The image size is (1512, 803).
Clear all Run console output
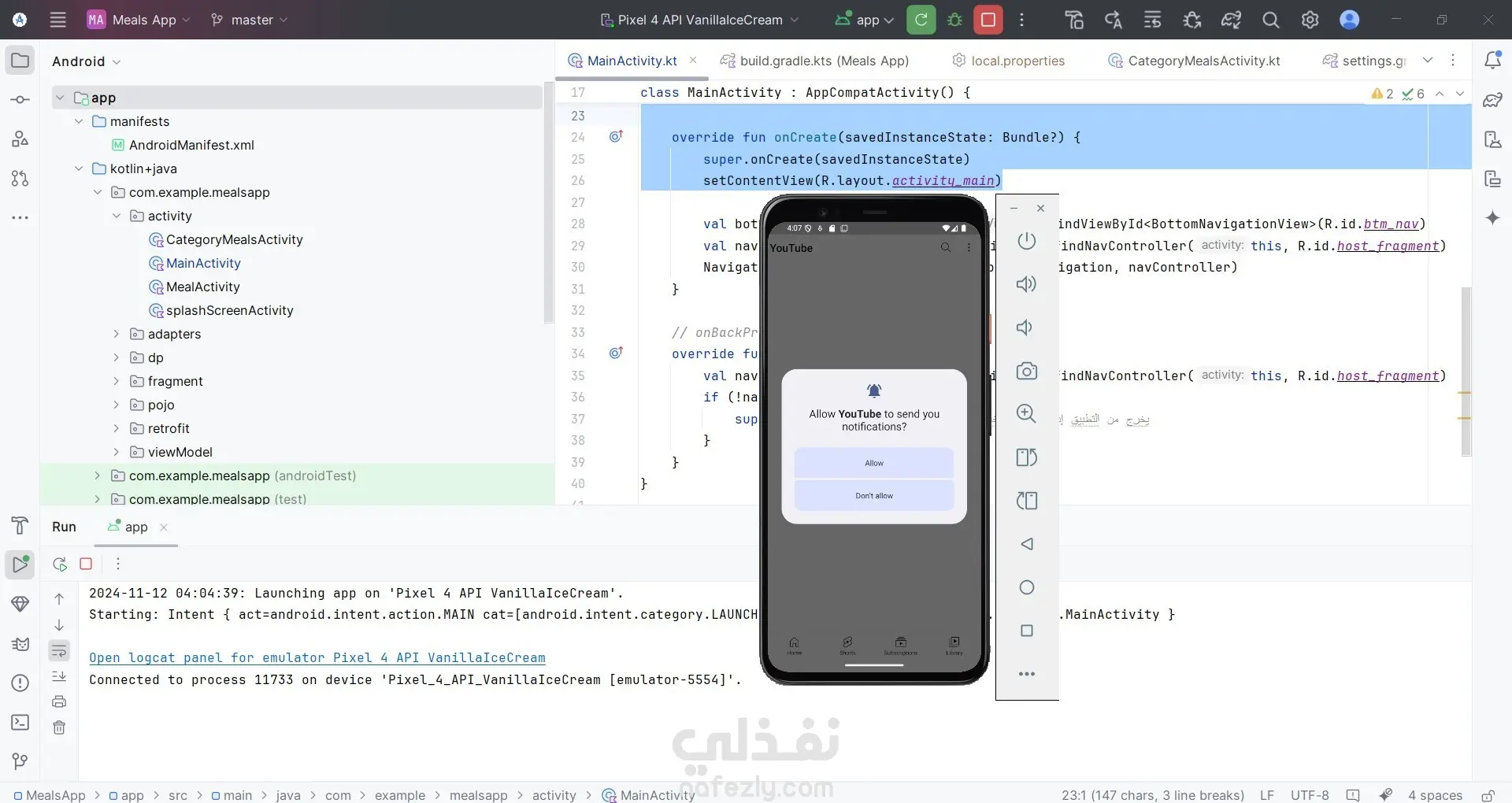59,728
